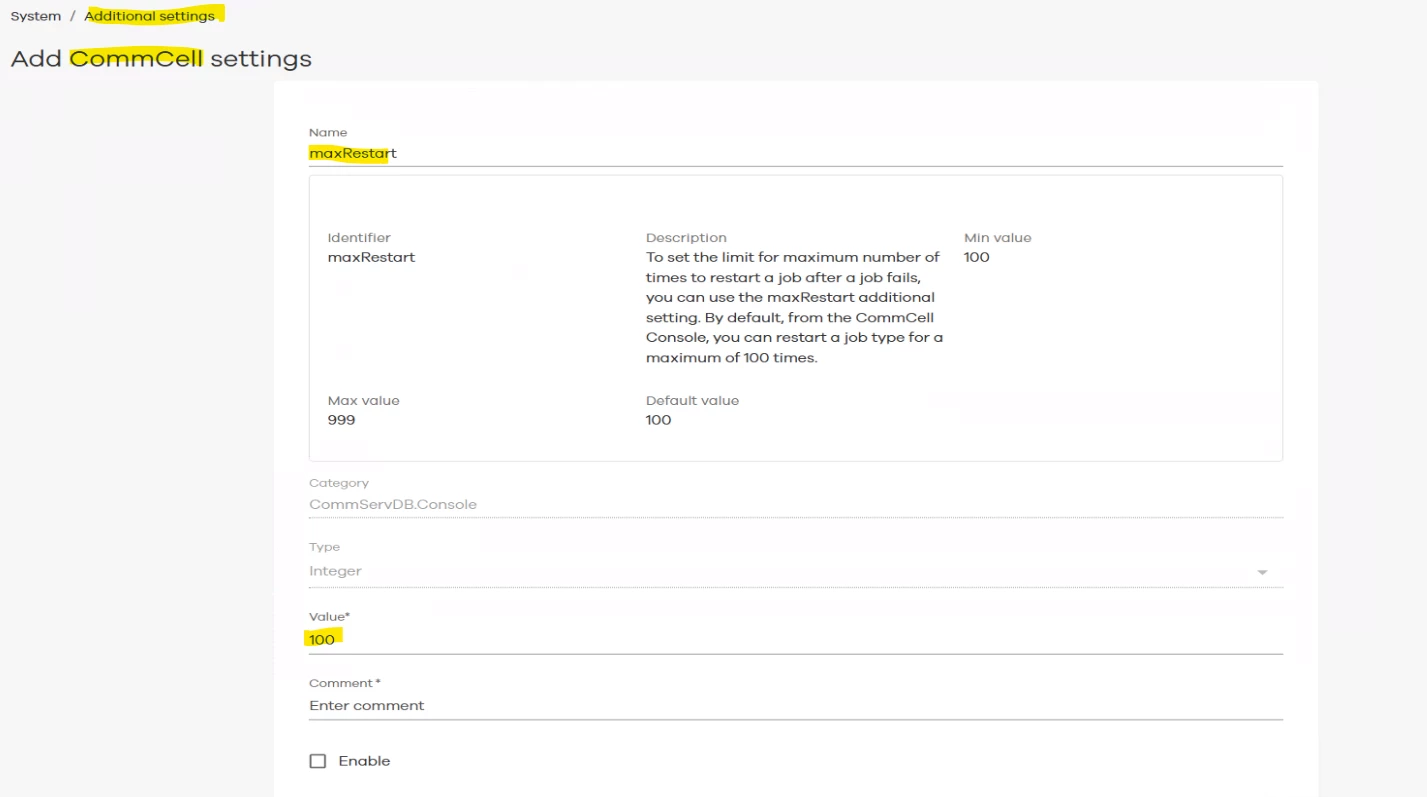
Task: Click the Identifier label
Action: pyautogui.click(x=359, y=238)
